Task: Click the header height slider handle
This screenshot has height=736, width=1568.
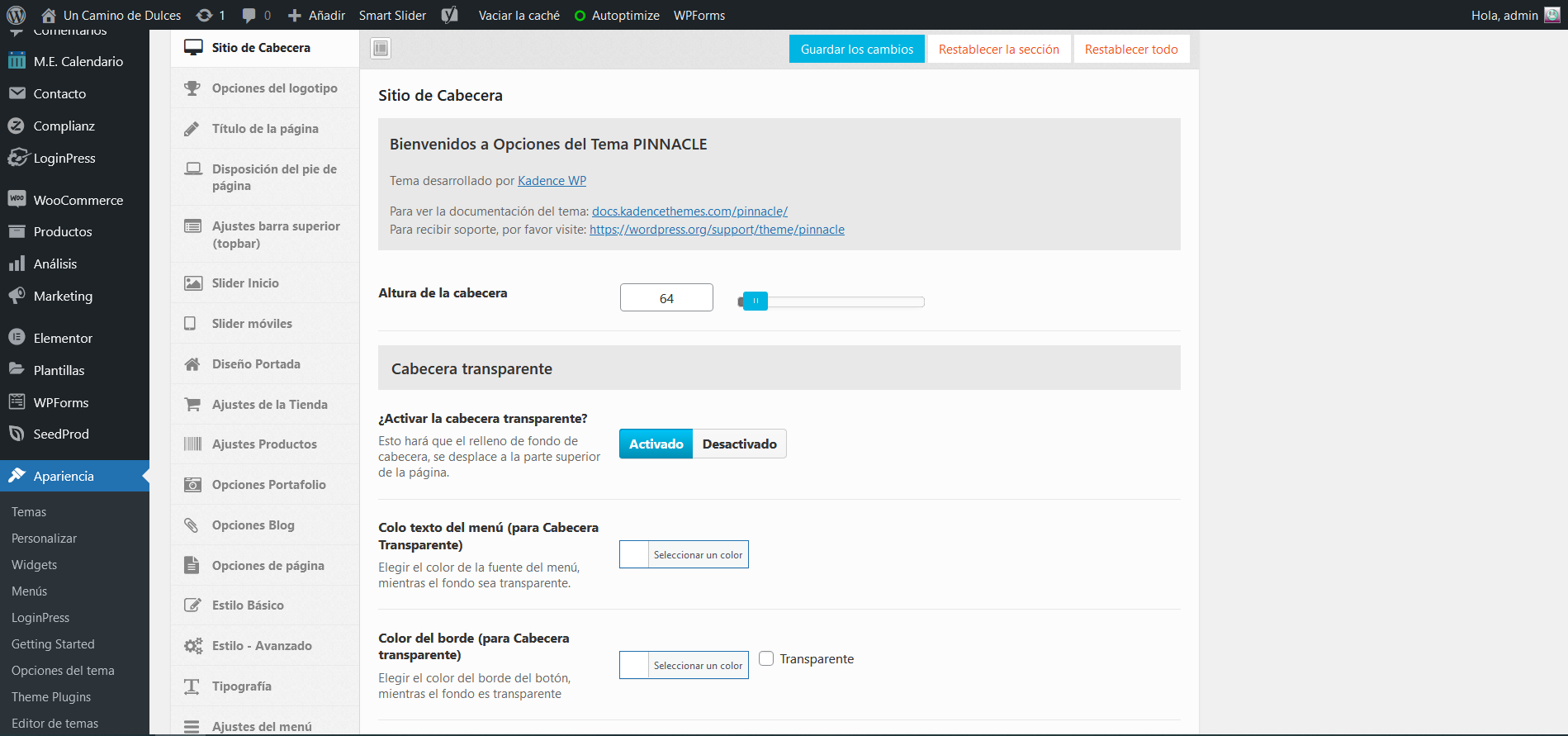Action: click(x=755, y=301)
